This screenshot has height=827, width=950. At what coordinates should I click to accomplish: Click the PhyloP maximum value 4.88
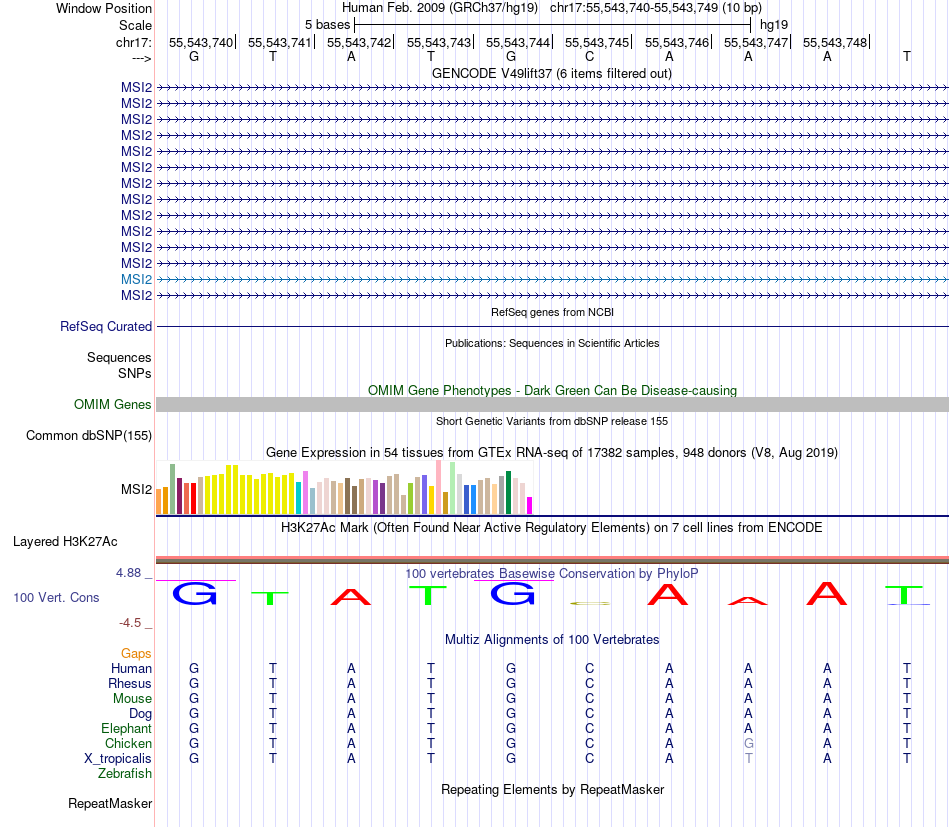pos(128,573)
